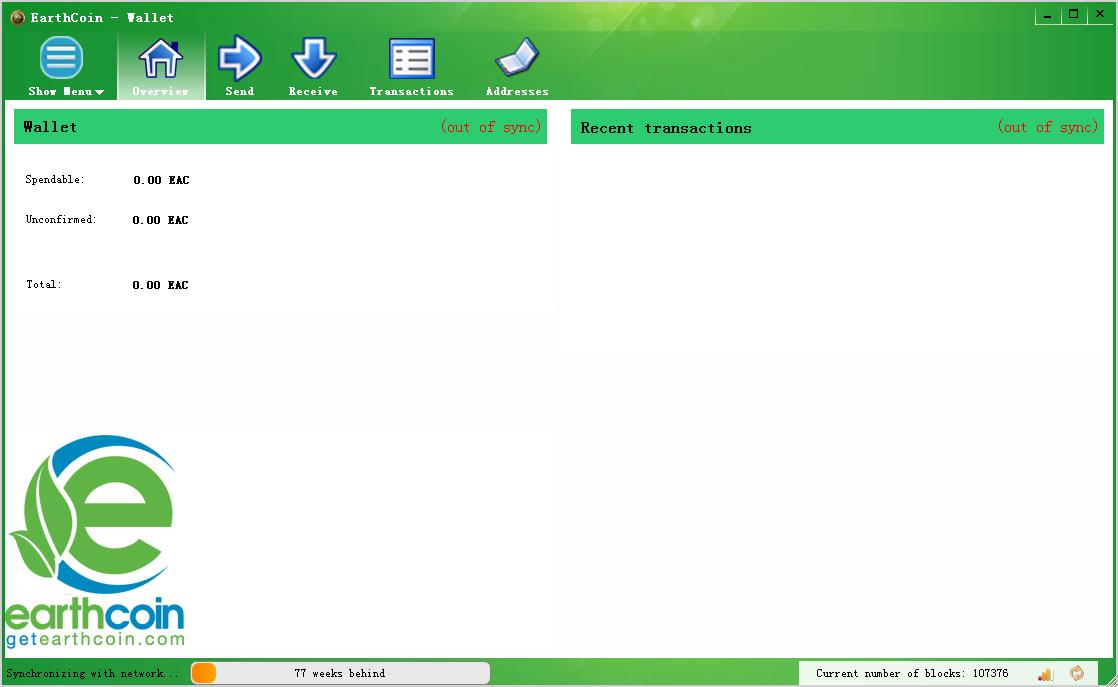Open the Show Menu dropdown

(65, 66)
